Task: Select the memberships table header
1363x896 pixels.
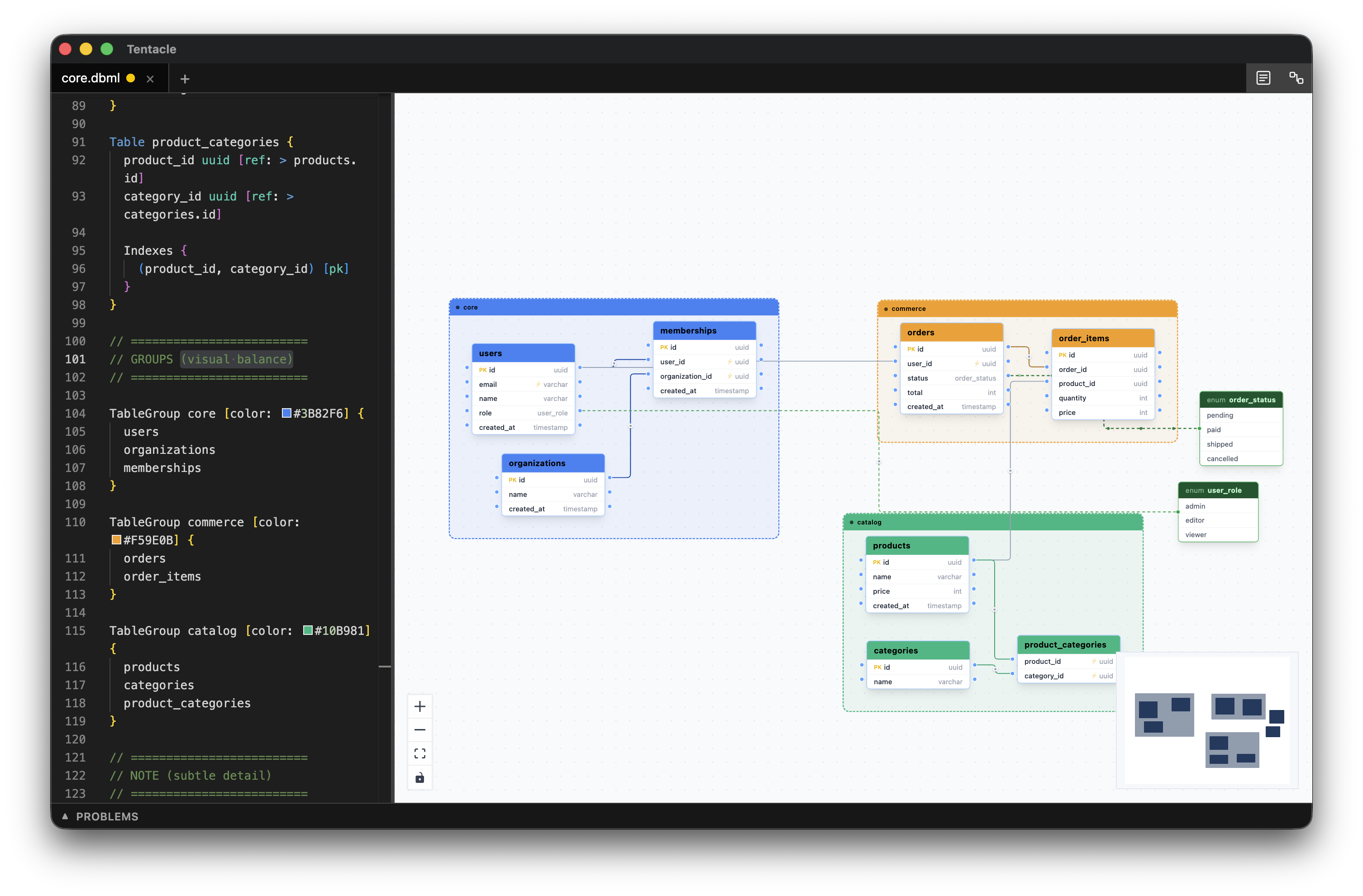Action: coord(704,330)
